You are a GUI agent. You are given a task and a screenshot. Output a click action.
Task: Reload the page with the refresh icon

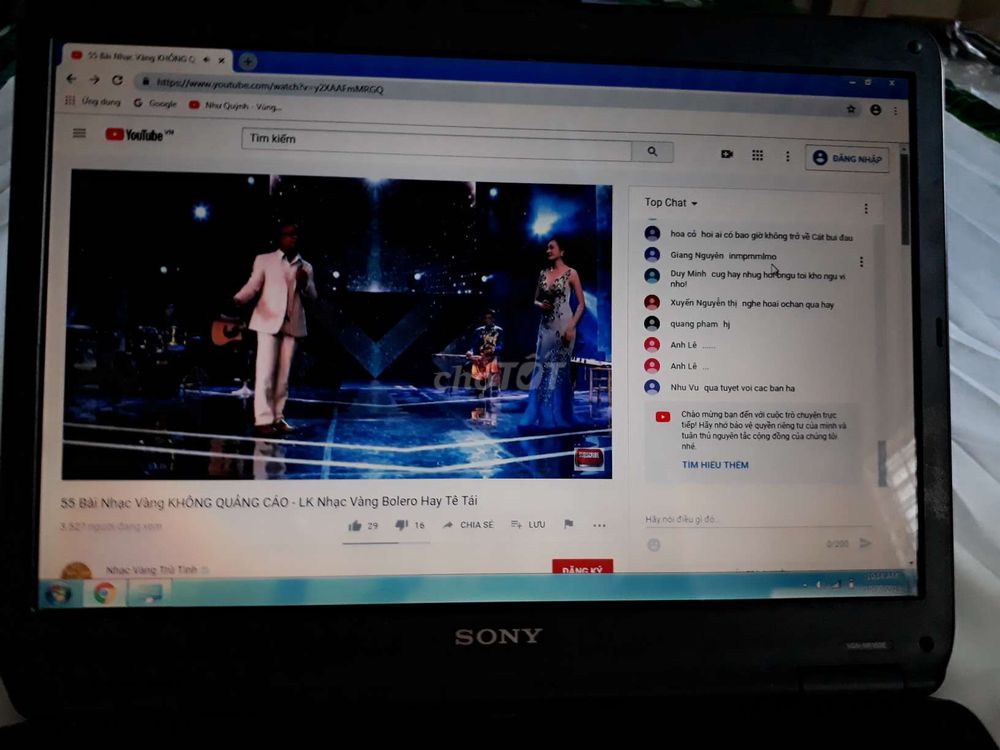(x=117, y=80)
